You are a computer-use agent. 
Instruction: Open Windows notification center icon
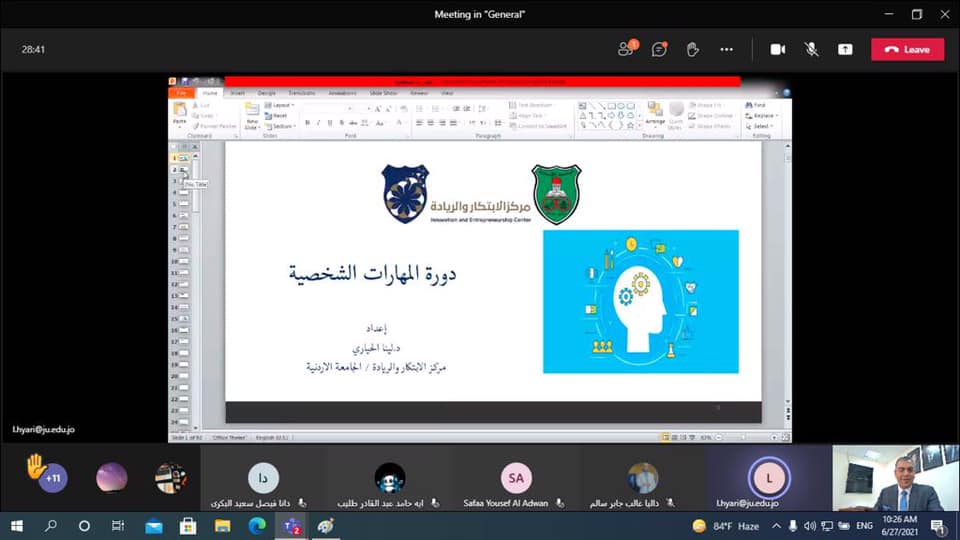pyautogui.click(x=937, y=526)
